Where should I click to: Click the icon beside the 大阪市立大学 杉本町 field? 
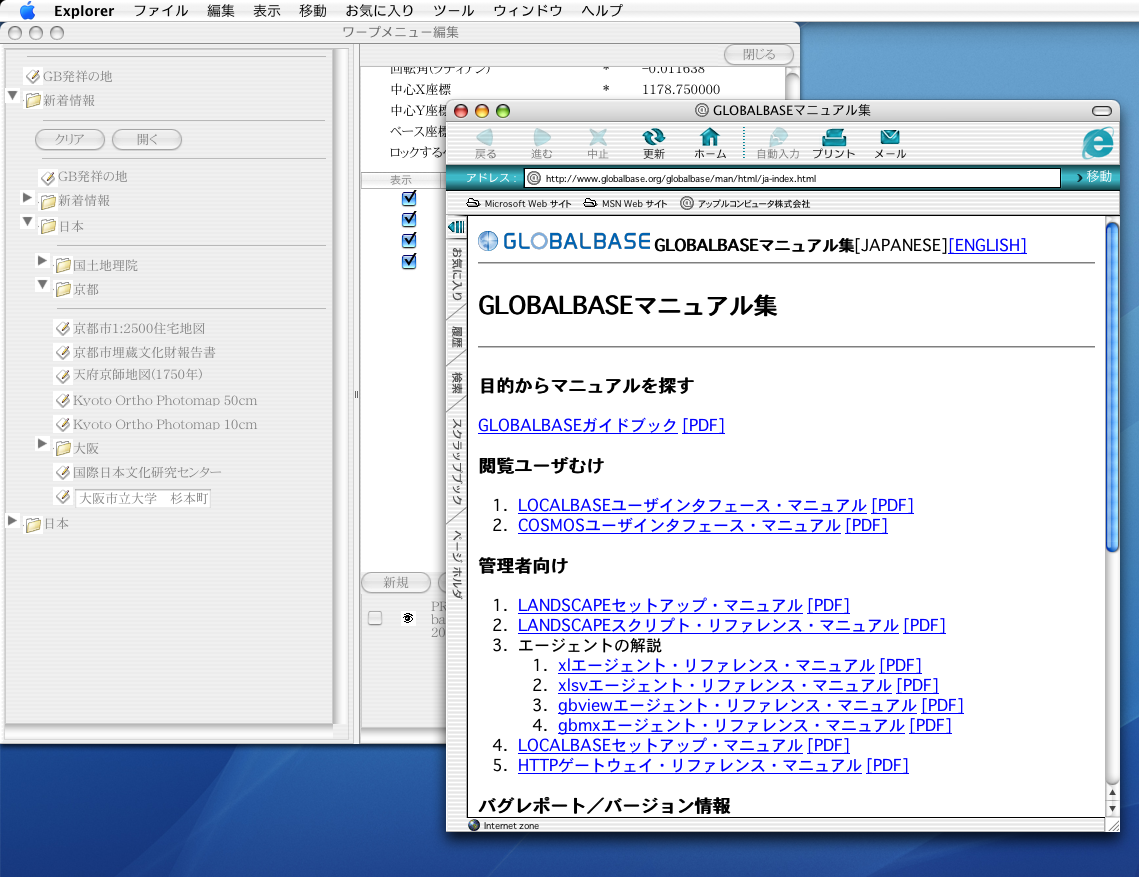63,497
